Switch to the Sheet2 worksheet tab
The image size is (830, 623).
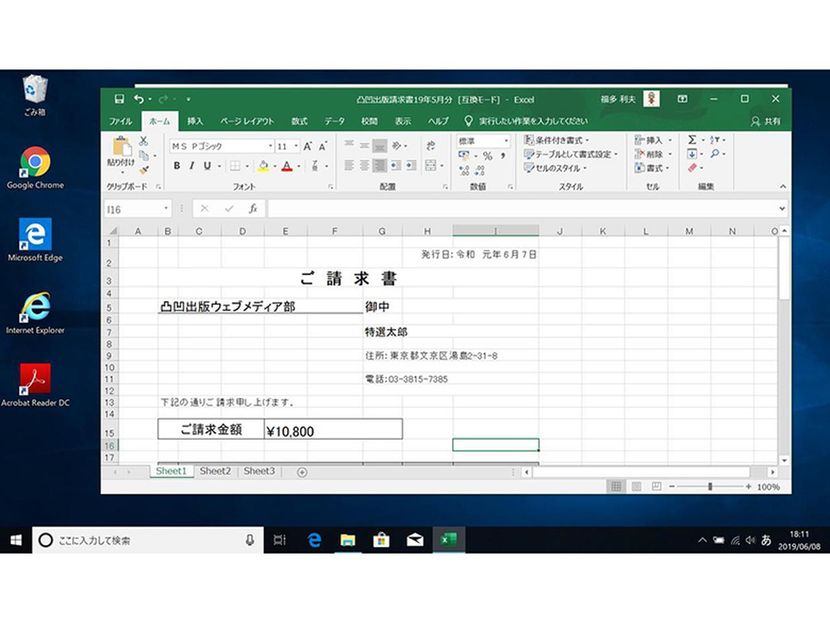(215, 471)
